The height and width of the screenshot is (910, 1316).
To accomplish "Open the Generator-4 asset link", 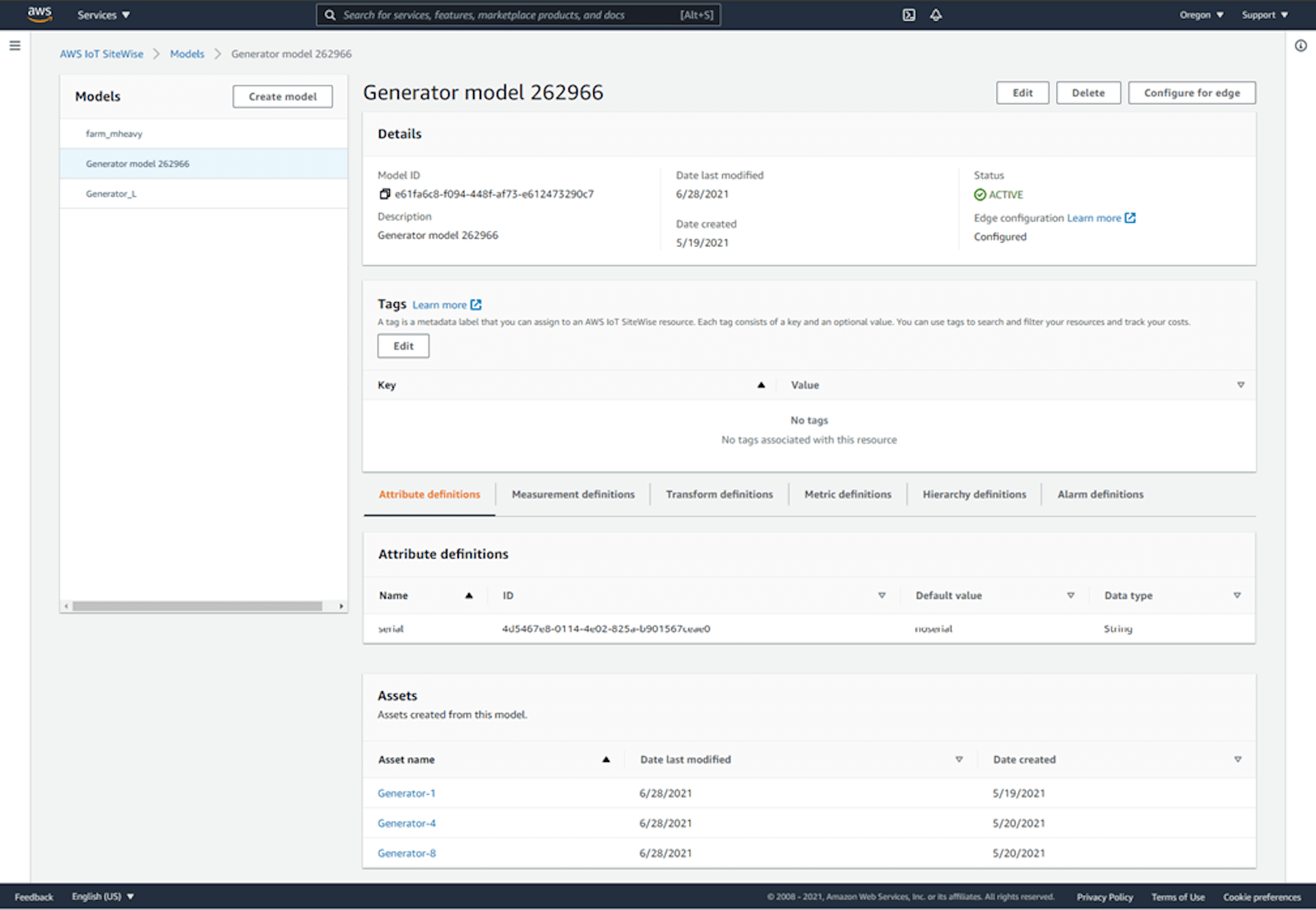I will point(406,824).
